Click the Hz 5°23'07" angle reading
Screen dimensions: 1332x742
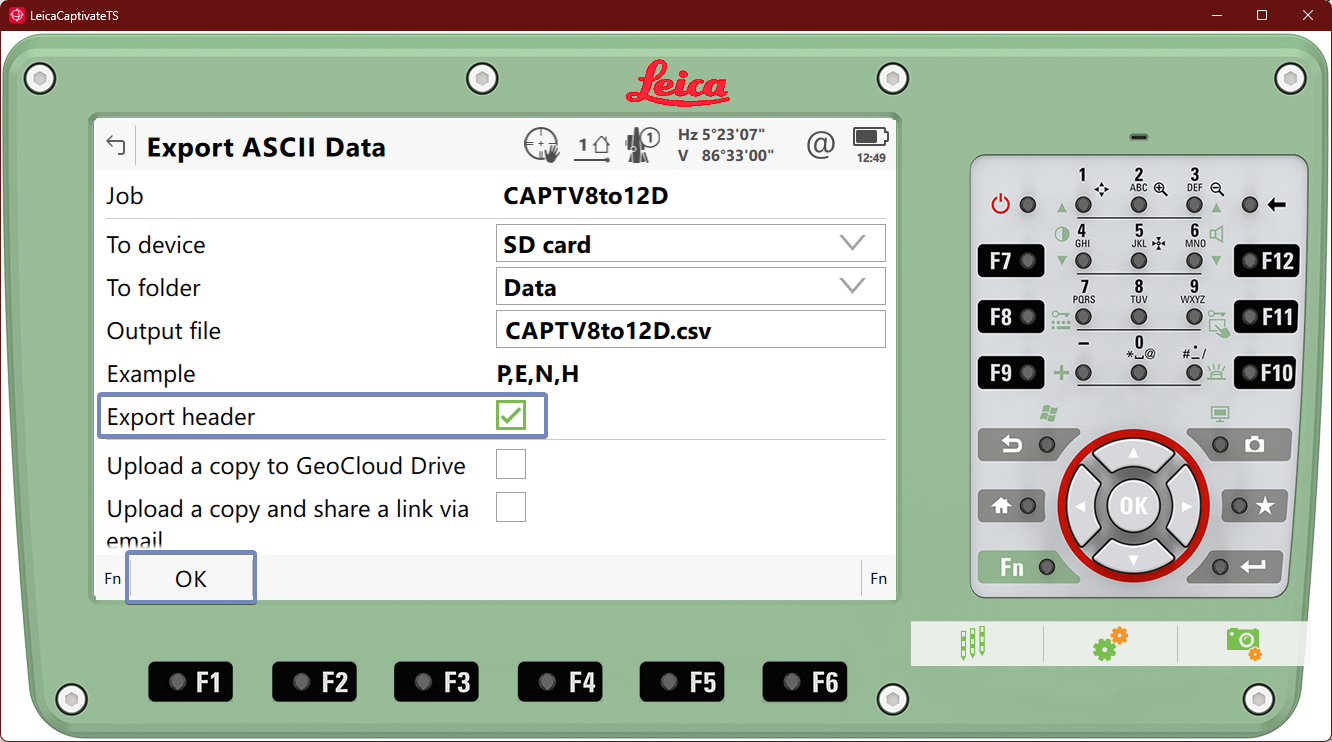pos(721,135)
